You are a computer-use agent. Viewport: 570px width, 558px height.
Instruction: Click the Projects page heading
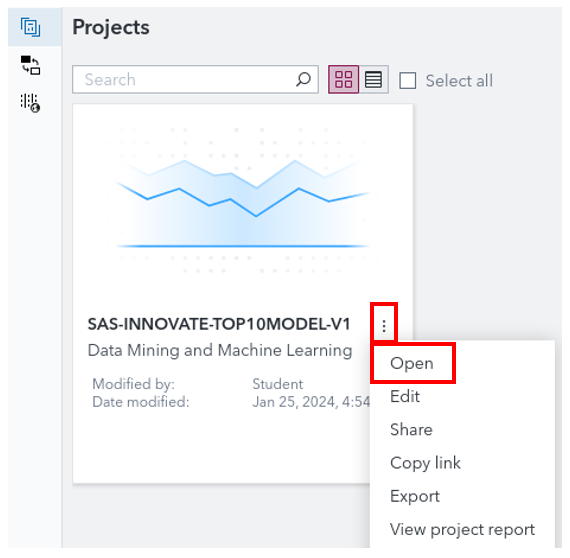111,27
